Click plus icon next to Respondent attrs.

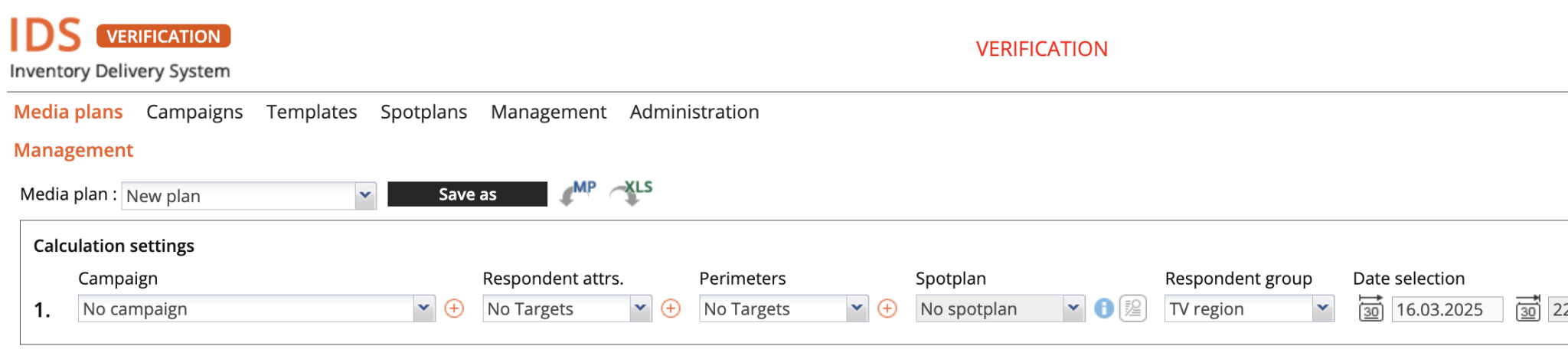click(x=671, y=308)
